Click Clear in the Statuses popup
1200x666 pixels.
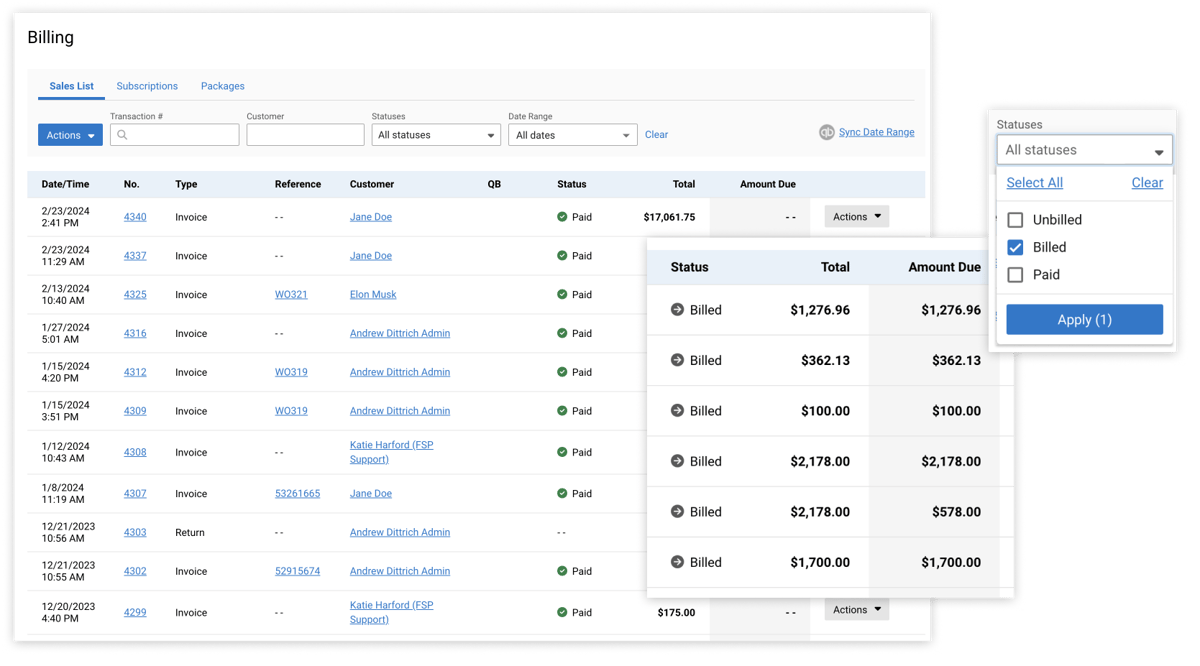click(x=1147, y=183)
